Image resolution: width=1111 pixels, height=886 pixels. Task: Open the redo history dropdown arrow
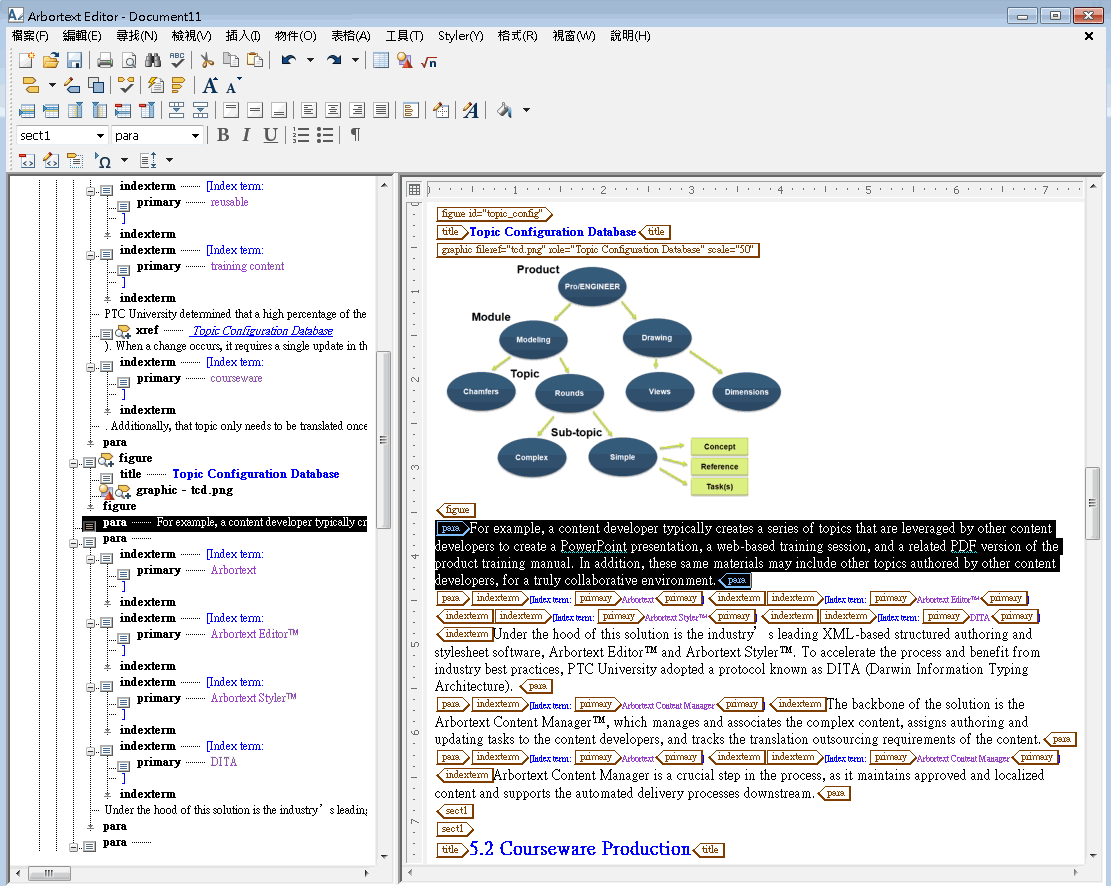click(355, 61)
